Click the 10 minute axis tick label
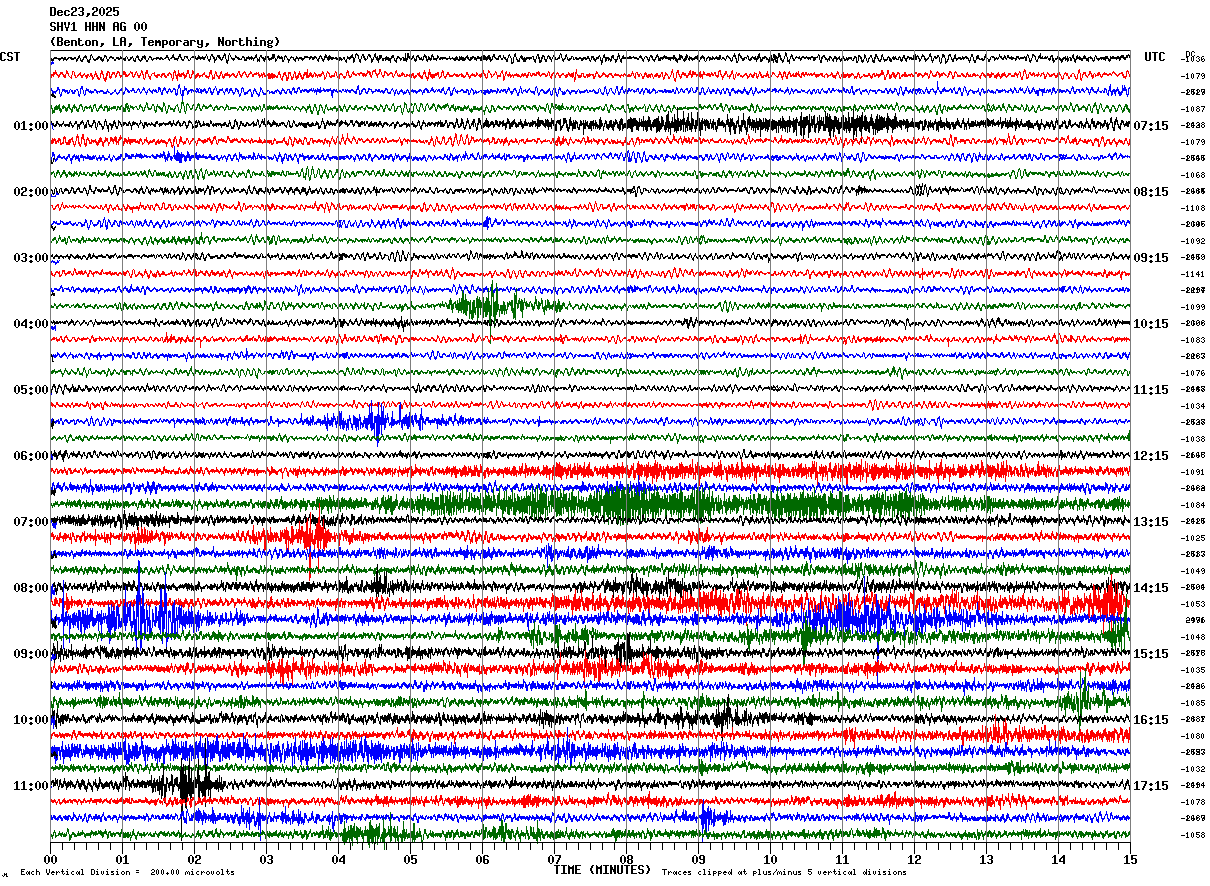This screenshot has width=1210, height=886. coord(770,859)
